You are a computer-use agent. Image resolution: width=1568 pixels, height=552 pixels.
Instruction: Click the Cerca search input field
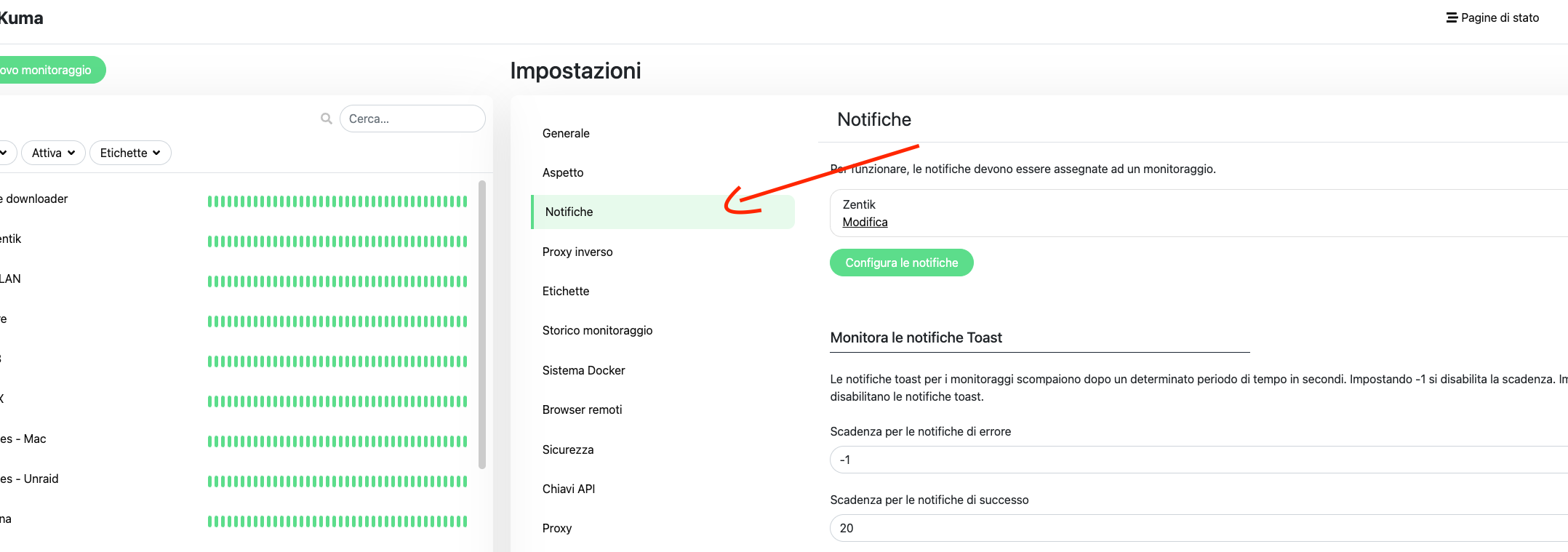pos(412,119)
